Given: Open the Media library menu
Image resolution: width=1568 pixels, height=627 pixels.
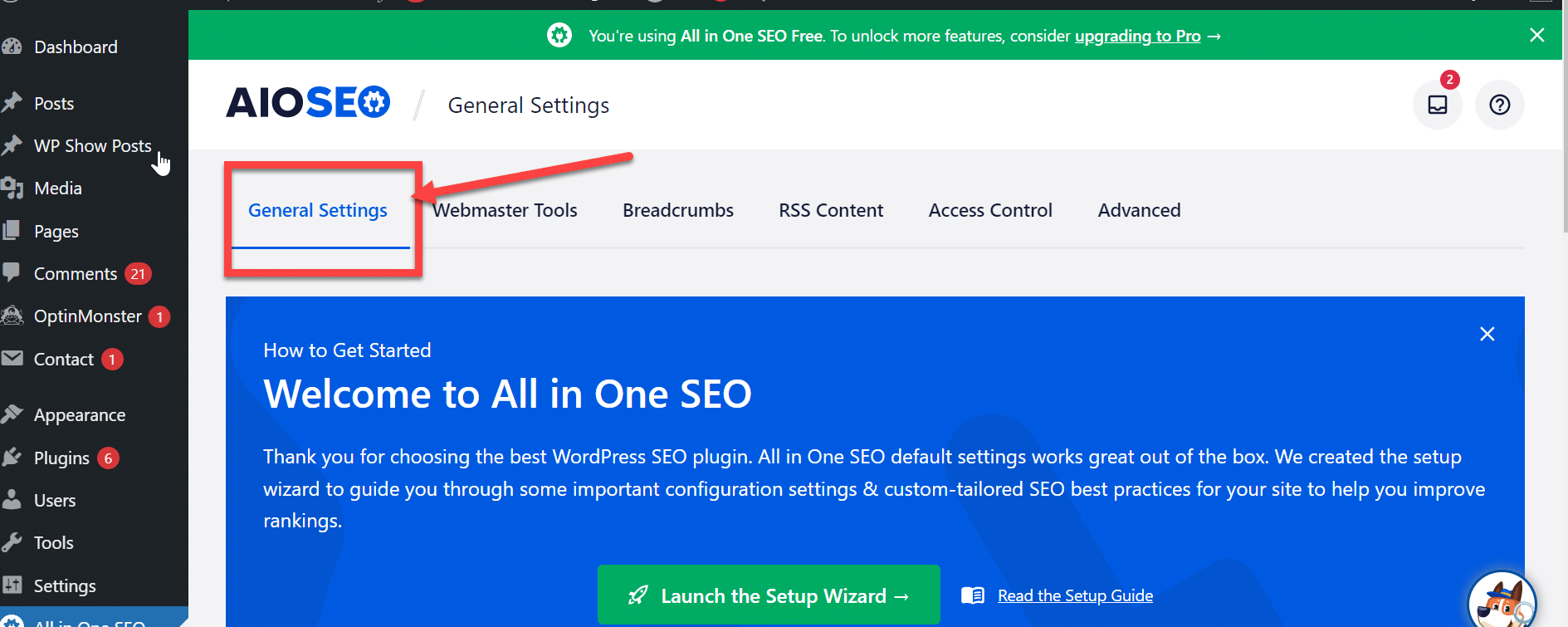Looking at the screenshot, I should 57,189.
